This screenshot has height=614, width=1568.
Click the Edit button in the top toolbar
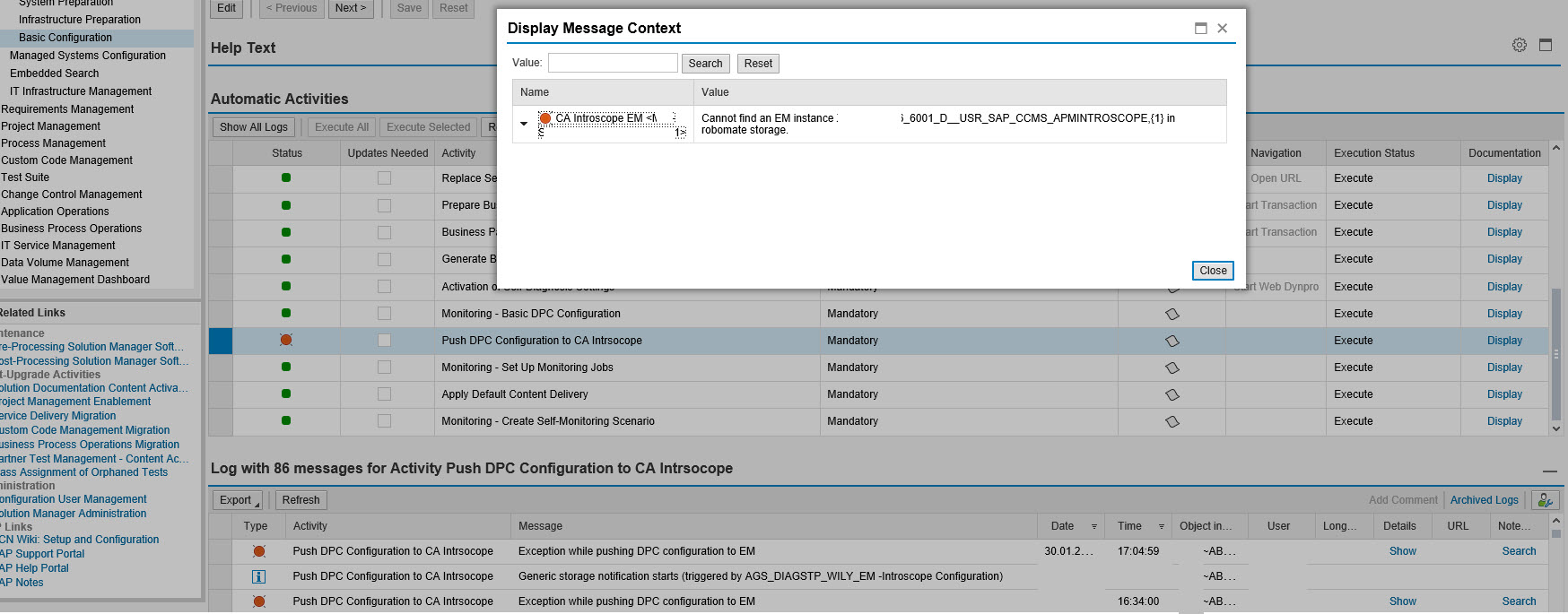pyautogui.click(x=227, y=8)
